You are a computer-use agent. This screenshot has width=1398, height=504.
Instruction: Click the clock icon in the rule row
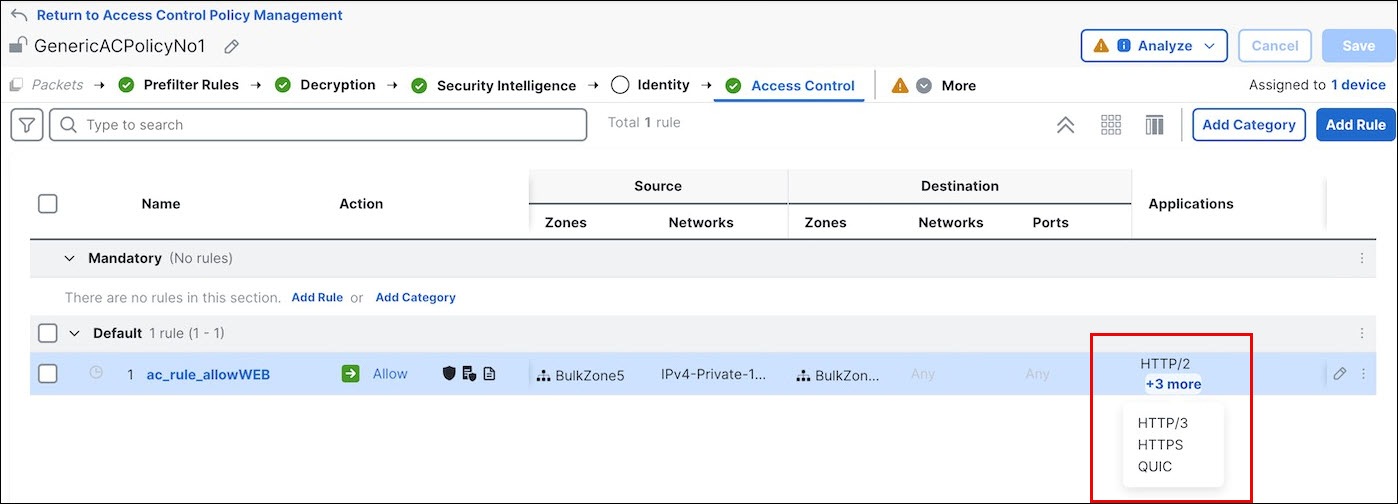point(96,373)
